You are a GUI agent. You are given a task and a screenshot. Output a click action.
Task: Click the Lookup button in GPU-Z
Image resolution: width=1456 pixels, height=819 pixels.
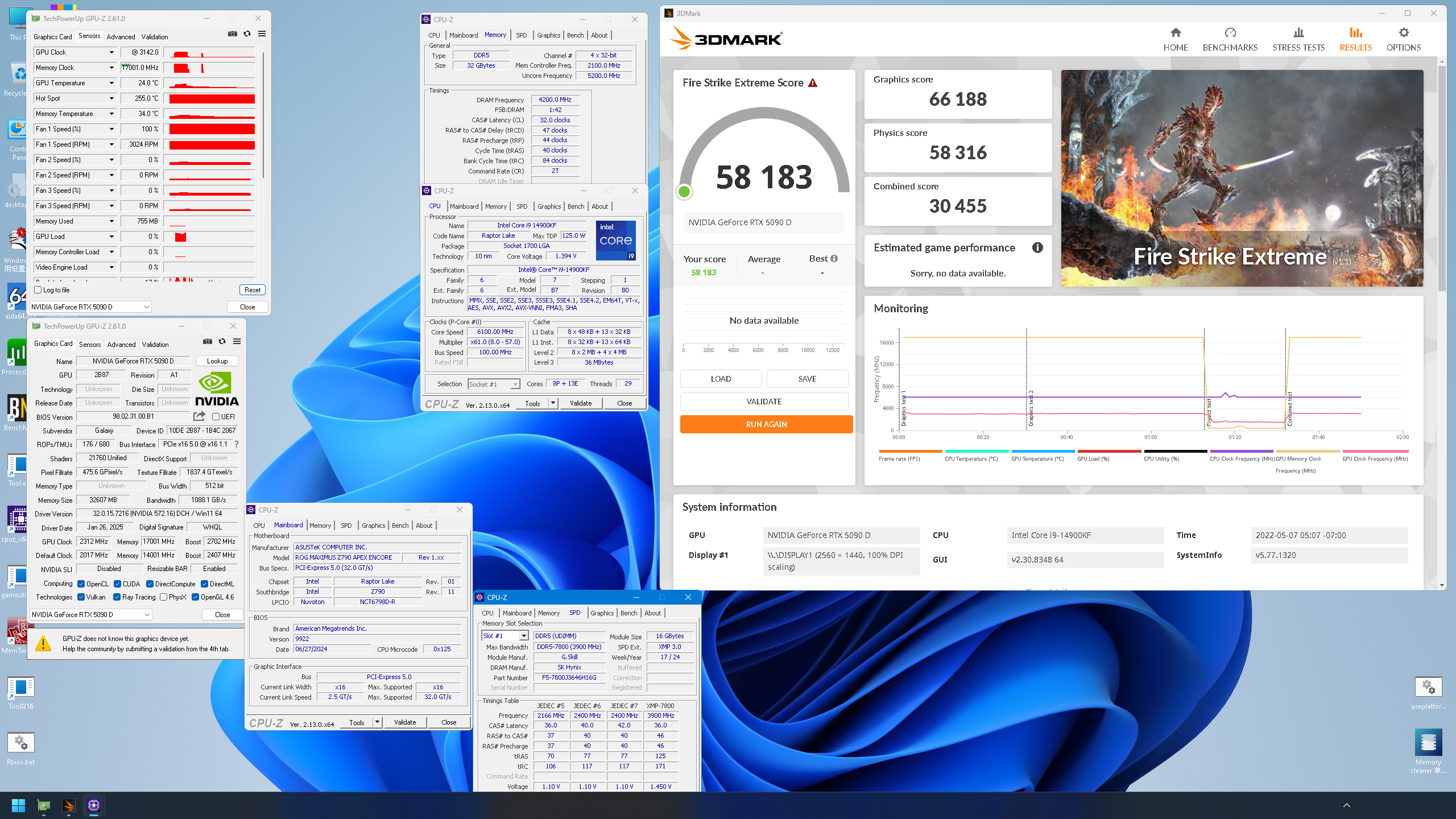point(217,361)
